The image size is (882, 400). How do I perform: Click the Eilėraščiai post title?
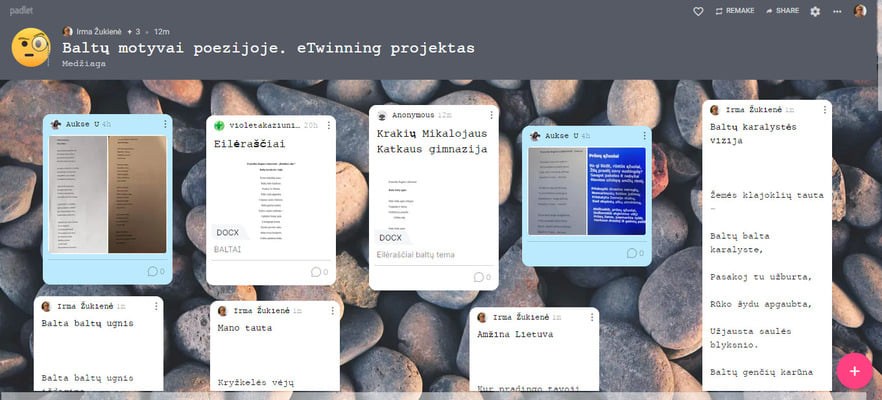(249, 144)
